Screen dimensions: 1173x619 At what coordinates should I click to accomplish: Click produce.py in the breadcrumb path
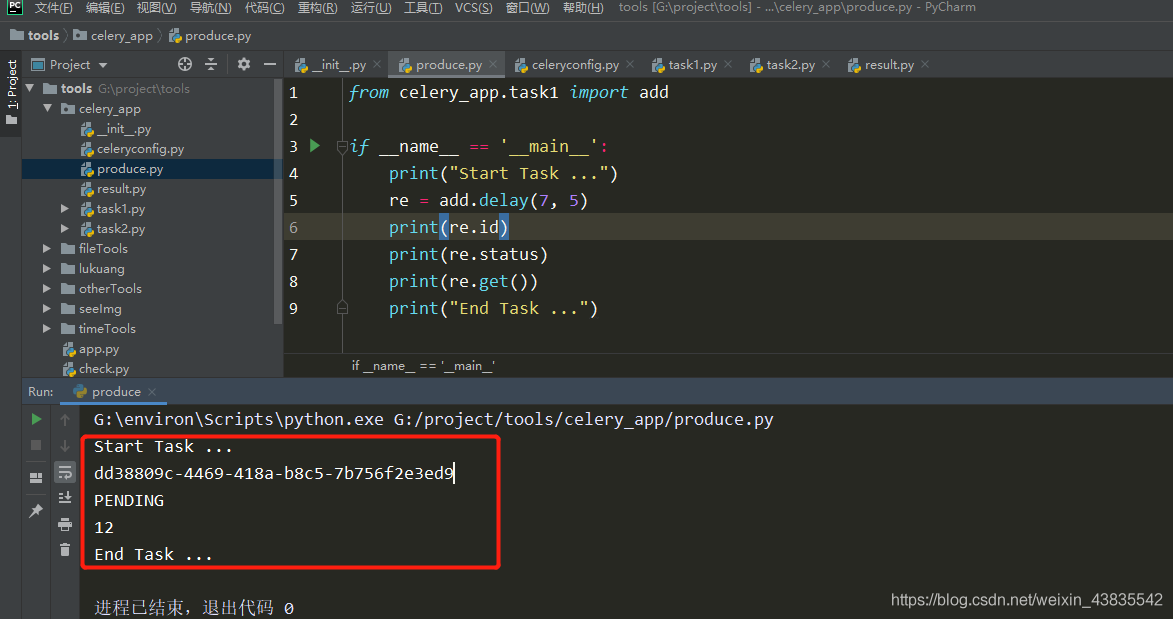coord(210,35)
